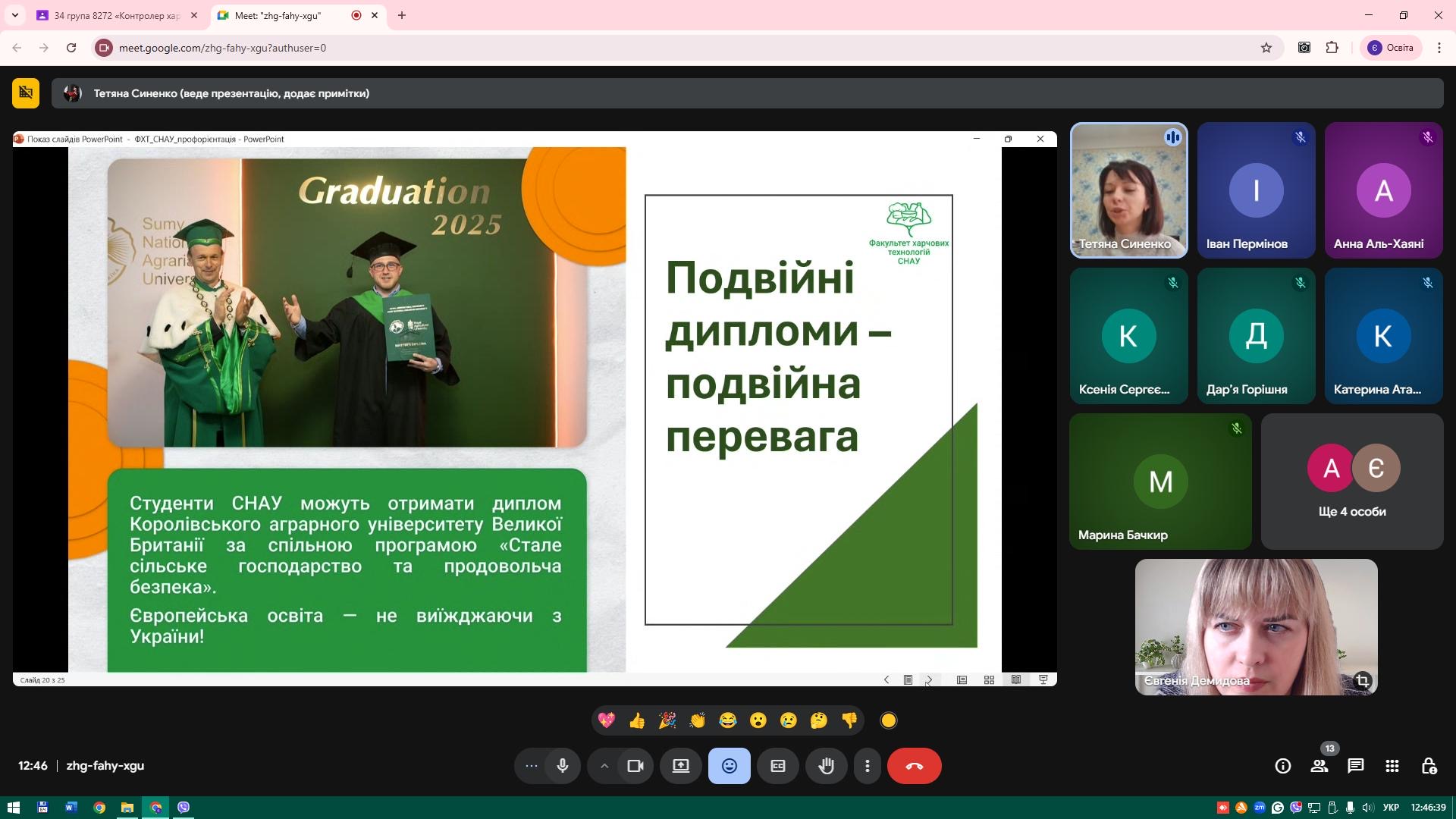This screenshot has width=1456, height=819.
Task: Switch to the 34 група 8272 tab
Action: click(114, 15)
